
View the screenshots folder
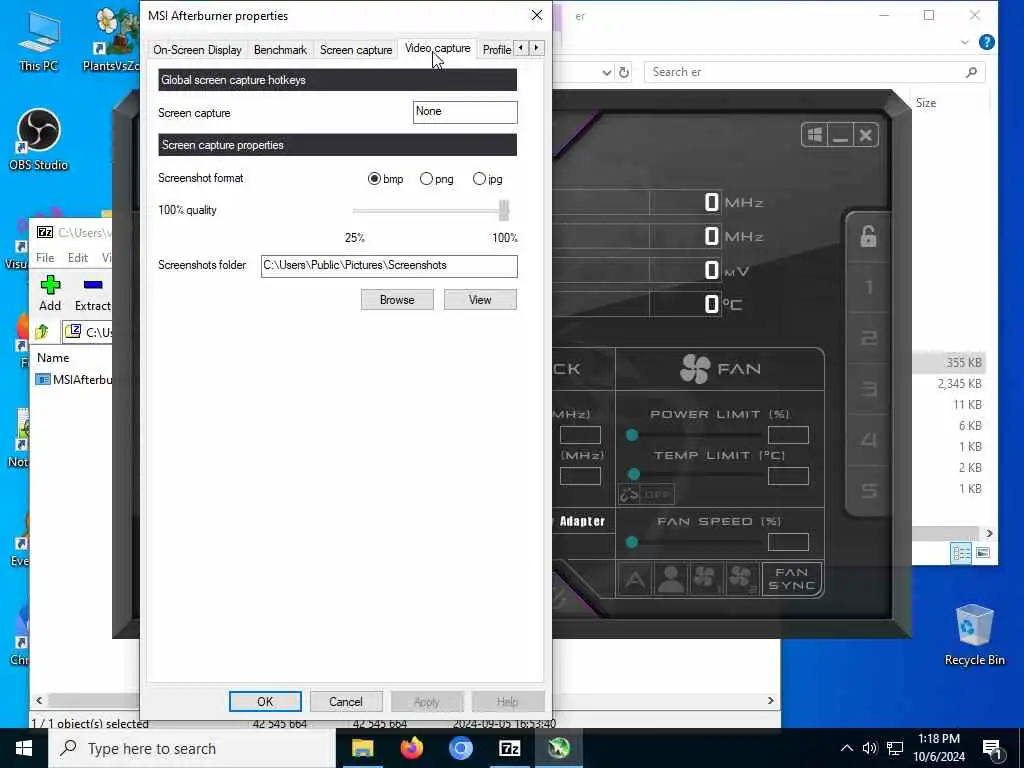[480, 300]
